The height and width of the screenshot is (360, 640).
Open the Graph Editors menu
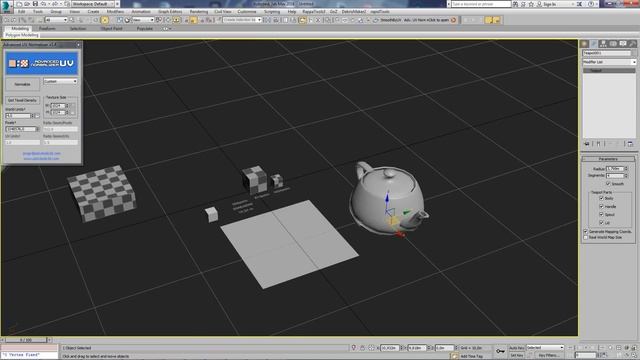click(170, 12)
